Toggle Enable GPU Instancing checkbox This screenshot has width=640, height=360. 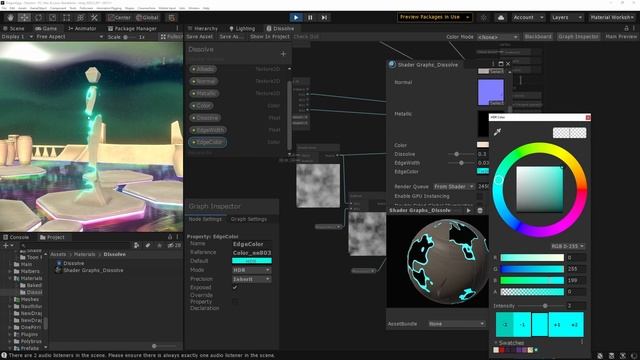[x=480, y=196]
